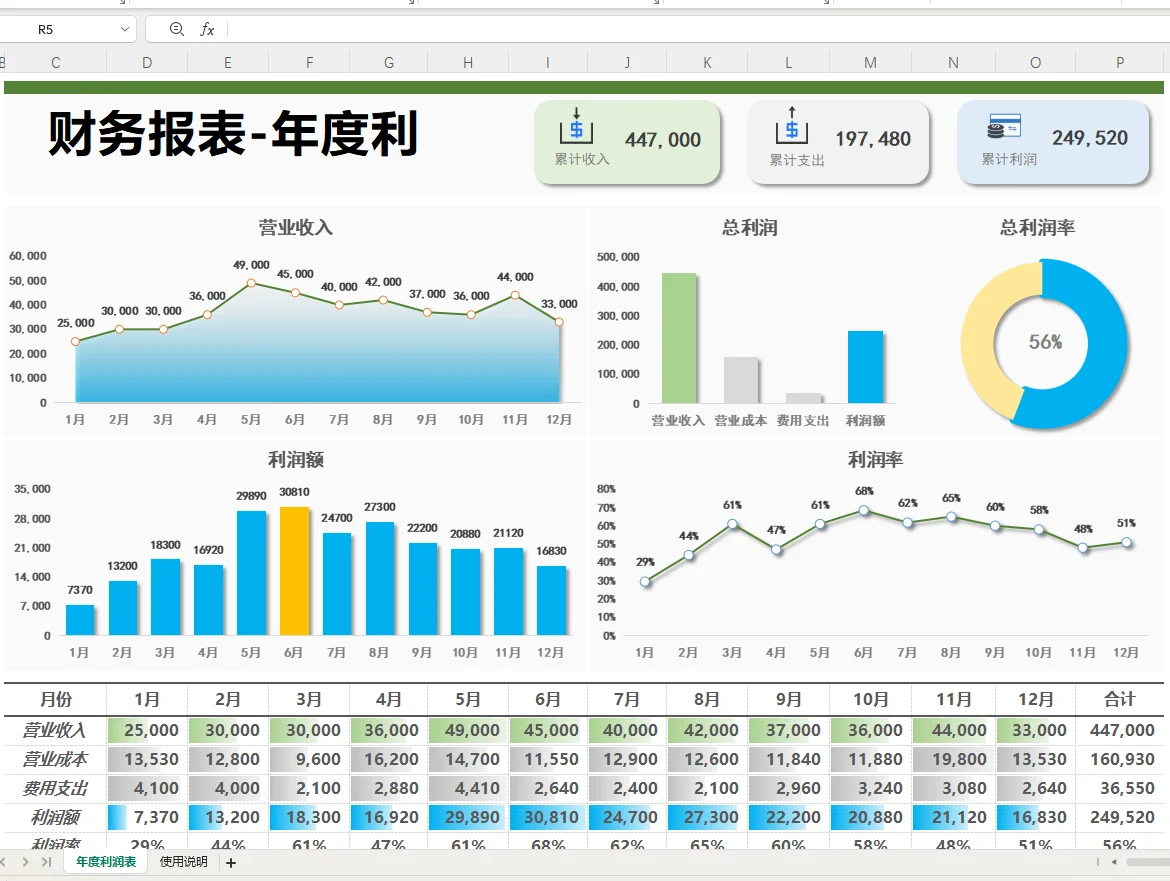Select the 249,520 cumulative profit value
The image size is (1170, 881).
click(1089, 138)
